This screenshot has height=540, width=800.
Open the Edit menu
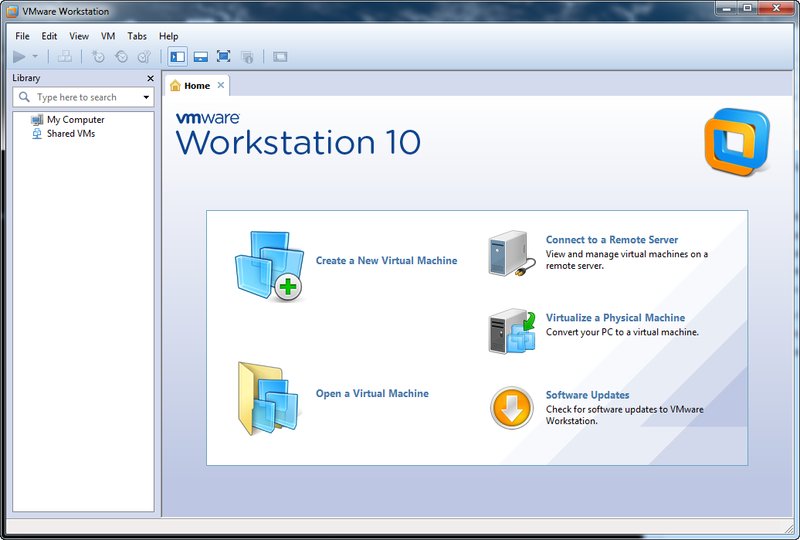tap(49, 36)
